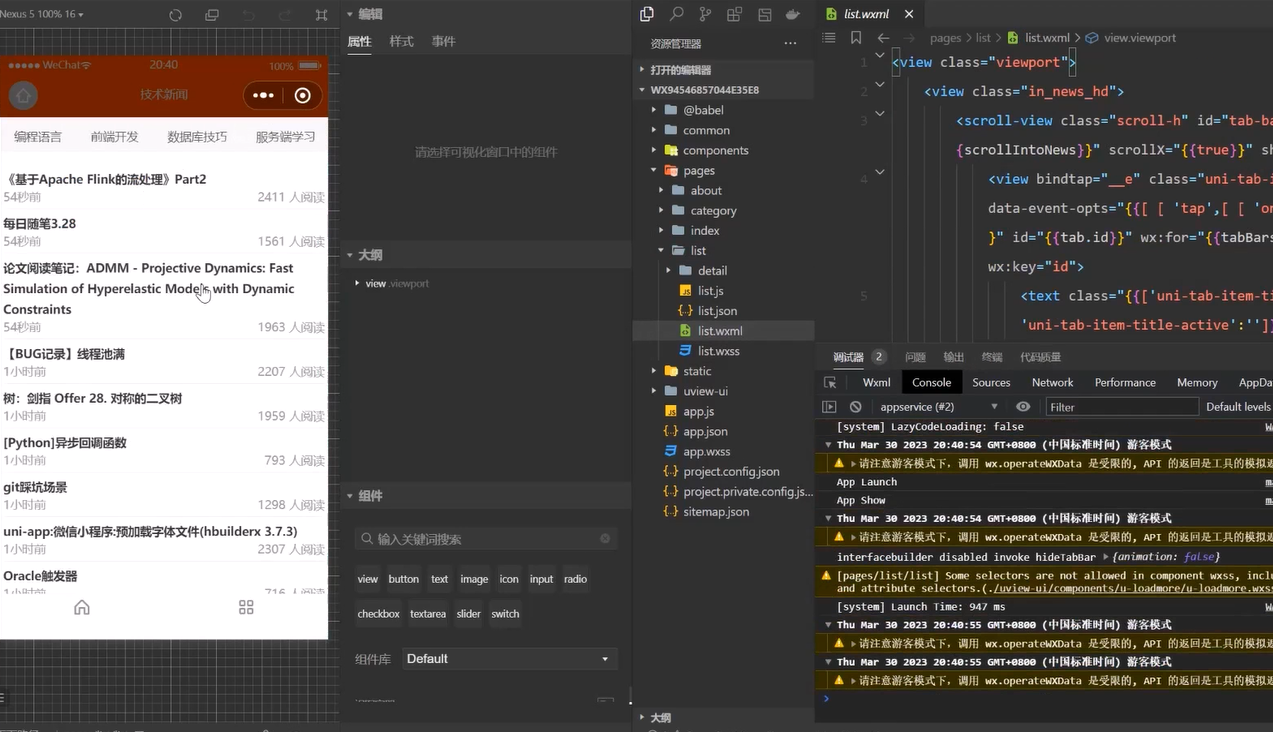This screenshot has width=1273, height=732.
Task: Select the image component chip
Action: click(x=474, y=579)
